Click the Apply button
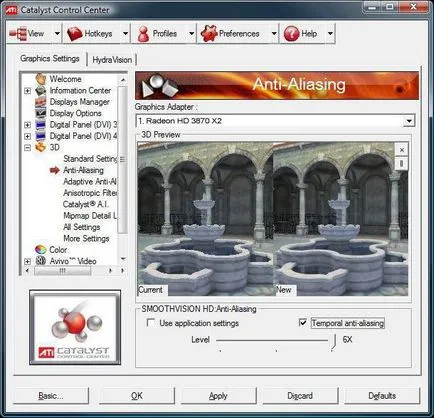 [x=218, y=396]
